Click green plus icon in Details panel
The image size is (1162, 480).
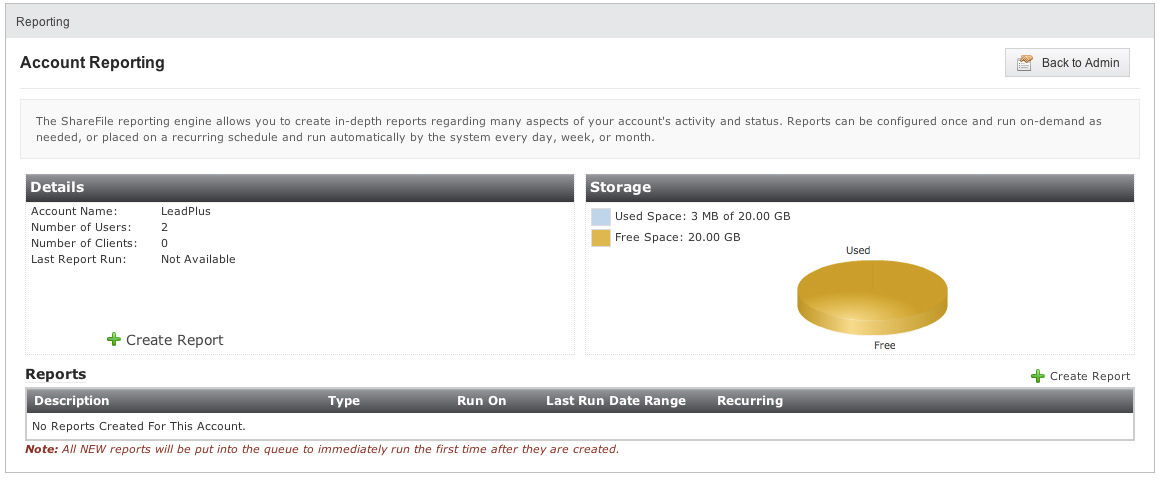coord(113,339)
